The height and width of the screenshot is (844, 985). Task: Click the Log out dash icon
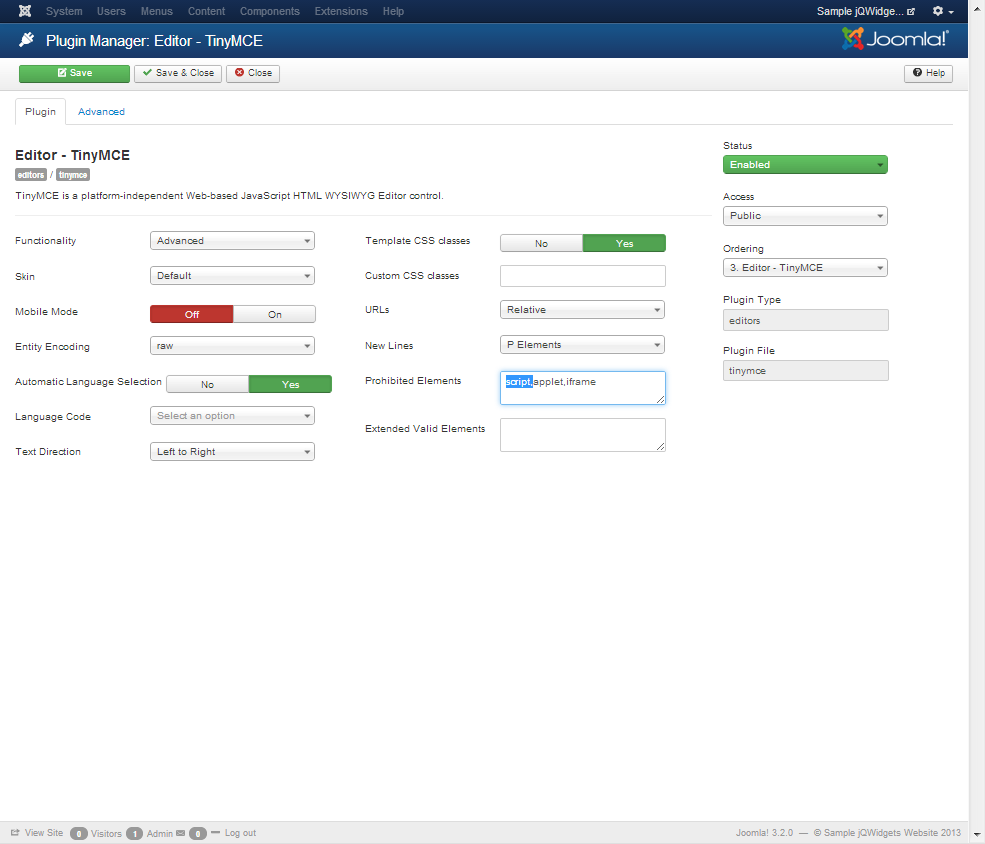[215, 833]
